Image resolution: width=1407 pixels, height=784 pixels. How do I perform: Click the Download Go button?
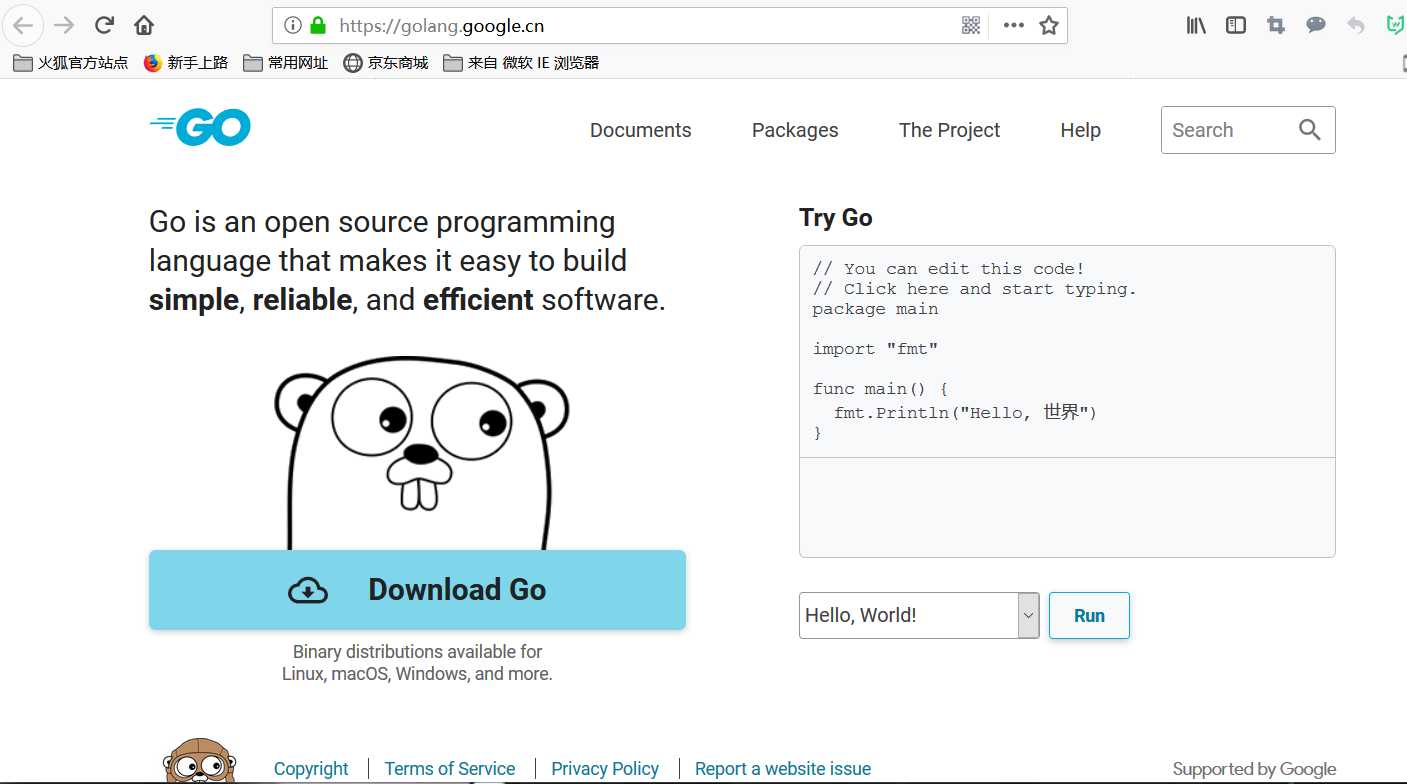[417, 590]
